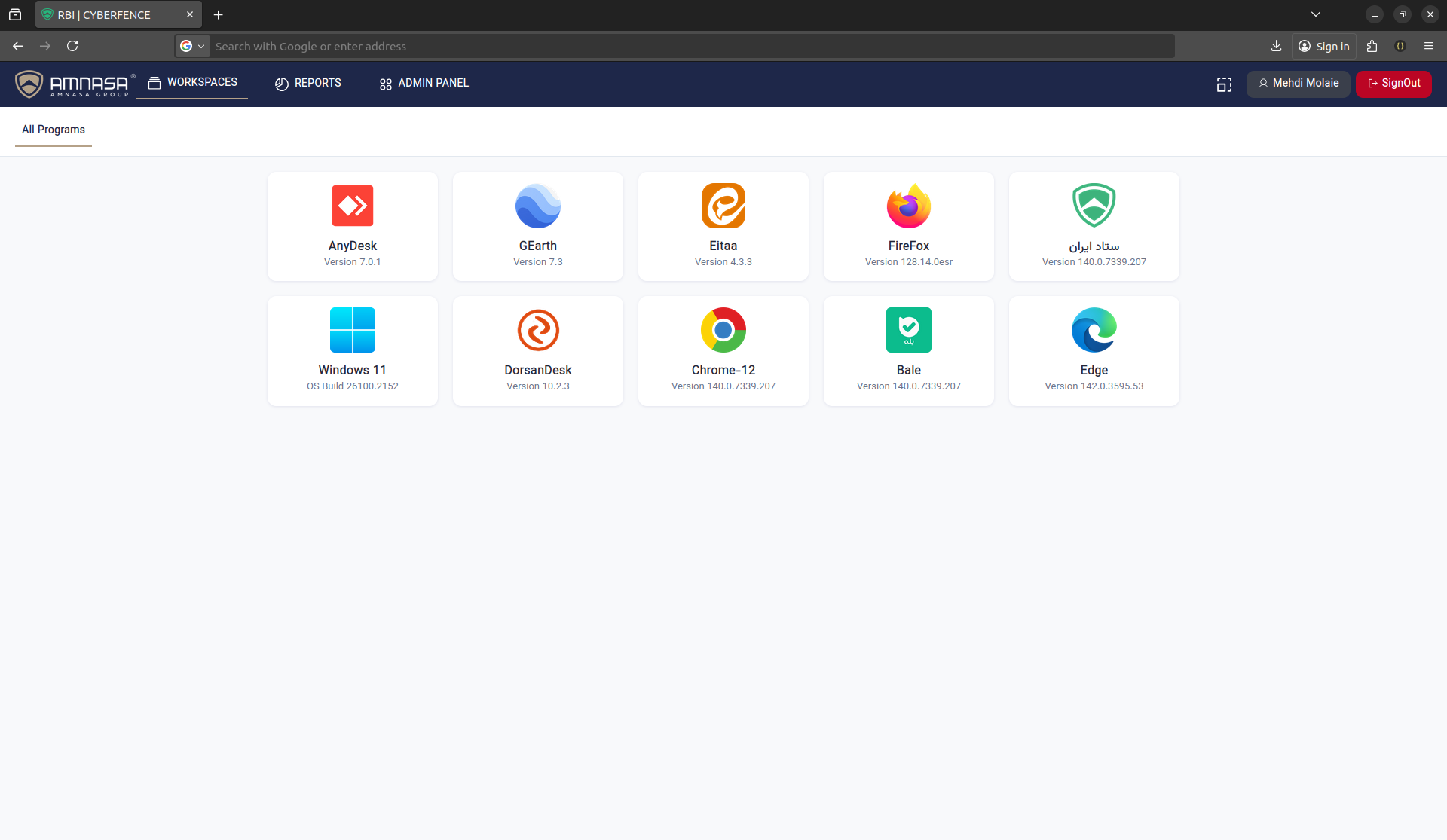Expand the Google search engine dropdown

click(x=192, y=46)
